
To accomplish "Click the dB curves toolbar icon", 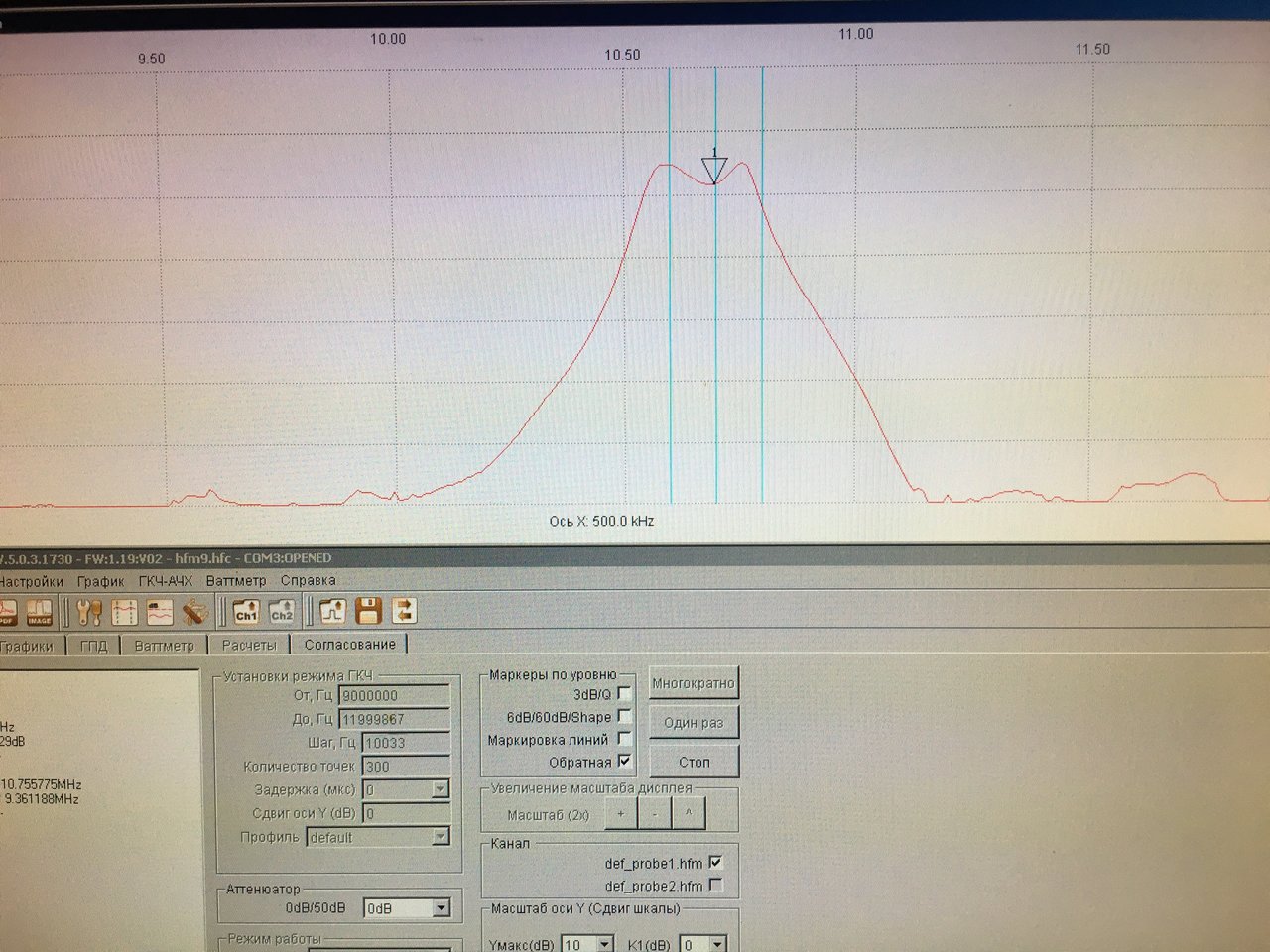I will 160,612.
